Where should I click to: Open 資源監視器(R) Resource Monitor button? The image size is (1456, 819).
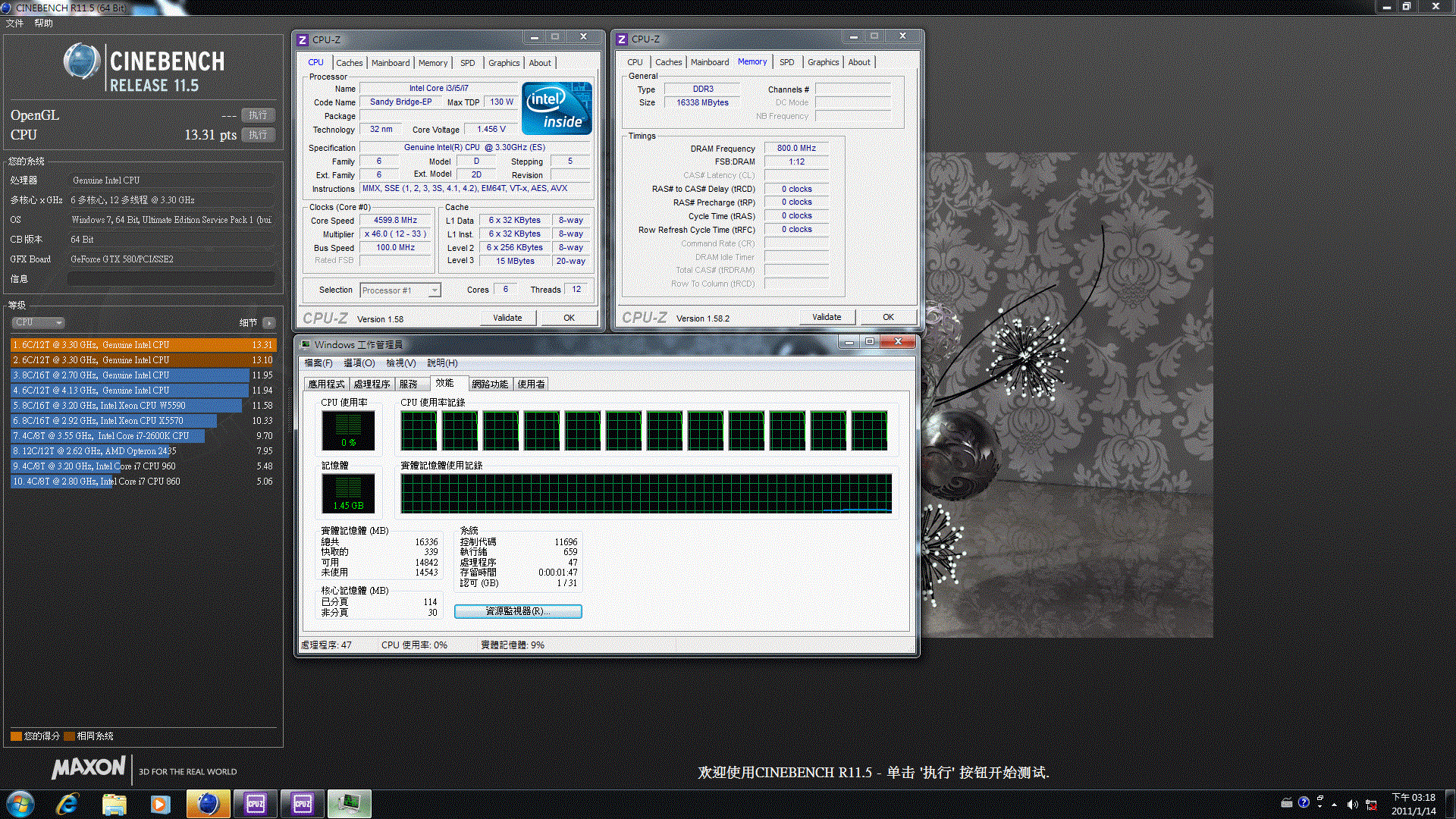coord(518,611)
